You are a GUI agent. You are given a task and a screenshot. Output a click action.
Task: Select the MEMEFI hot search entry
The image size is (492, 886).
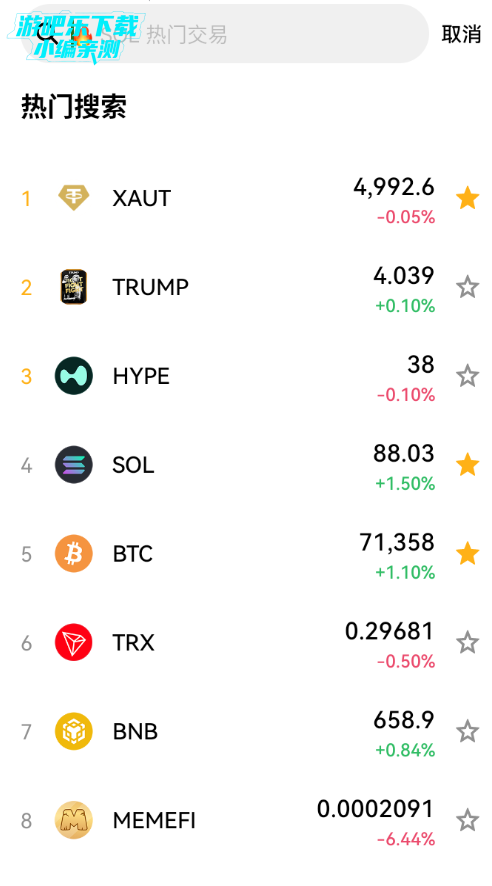coord(246,820)
